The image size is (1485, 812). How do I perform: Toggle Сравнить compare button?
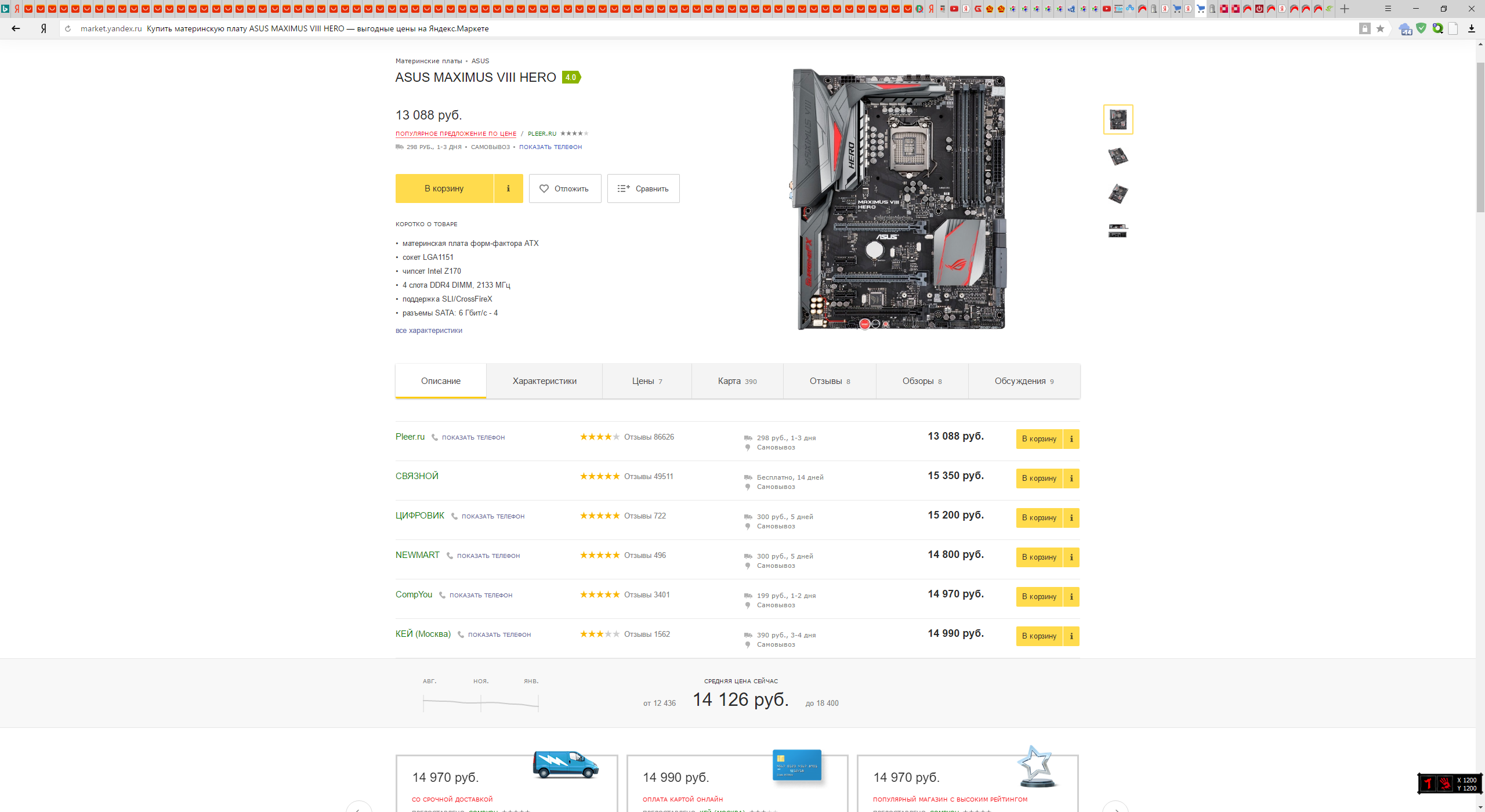click(643, 188)
